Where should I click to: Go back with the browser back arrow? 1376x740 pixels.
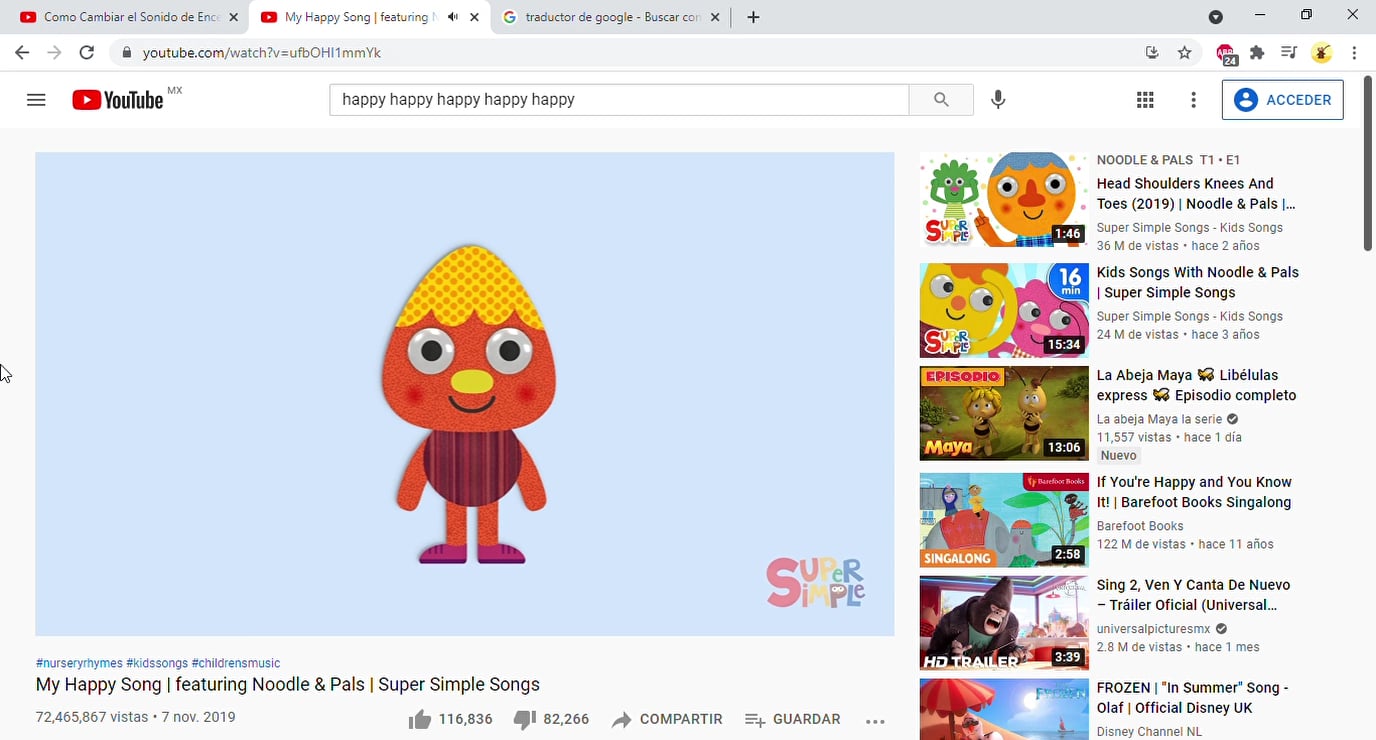click(x=22, y=53)
